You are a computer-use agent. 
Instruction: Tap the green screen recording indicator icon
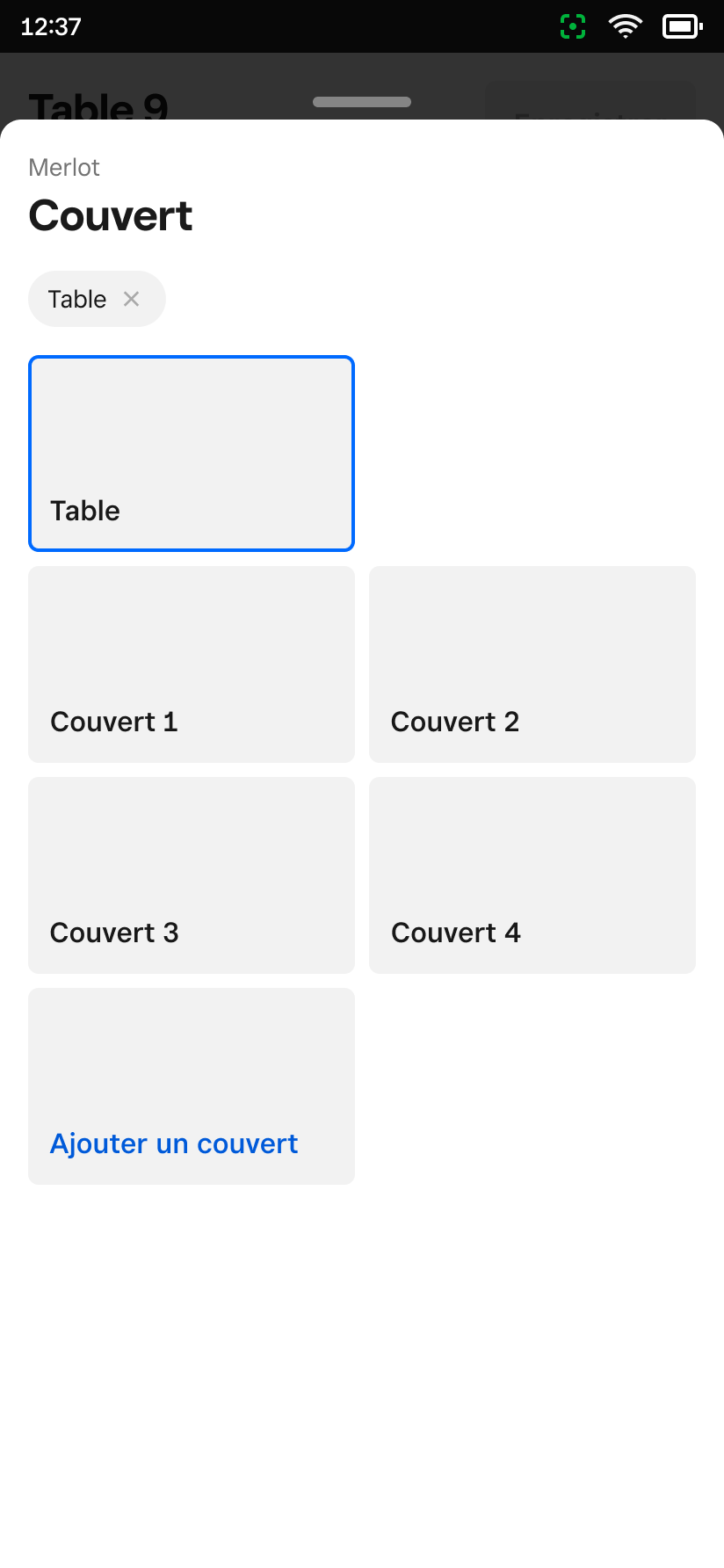click(573, 27)
